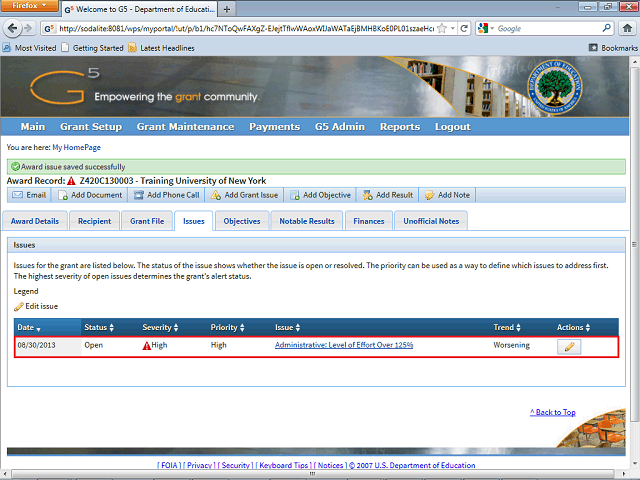Click the red alert icon beside Award Record
This screenshot has width=640, height=480.
coord(71,181)
